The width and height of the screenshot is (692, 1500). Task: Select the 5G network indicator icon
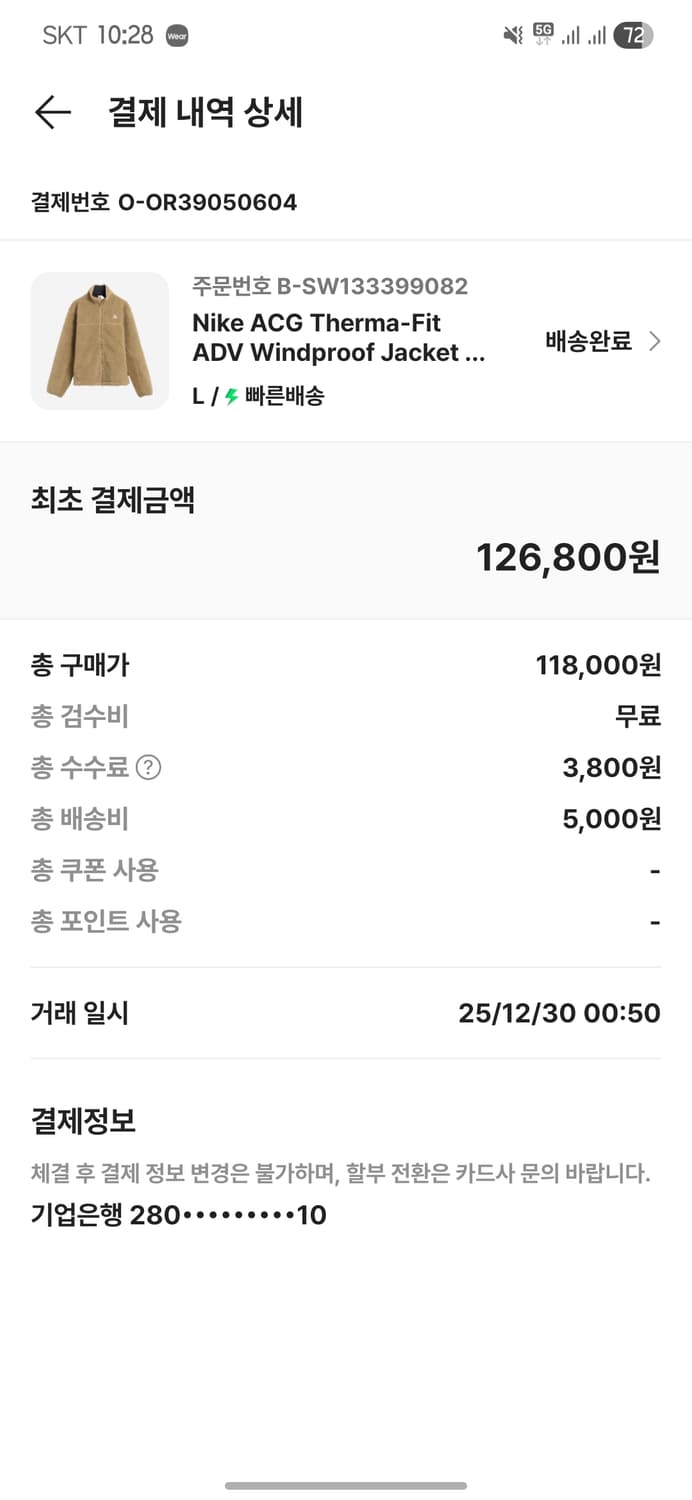[x=541, y=32]
